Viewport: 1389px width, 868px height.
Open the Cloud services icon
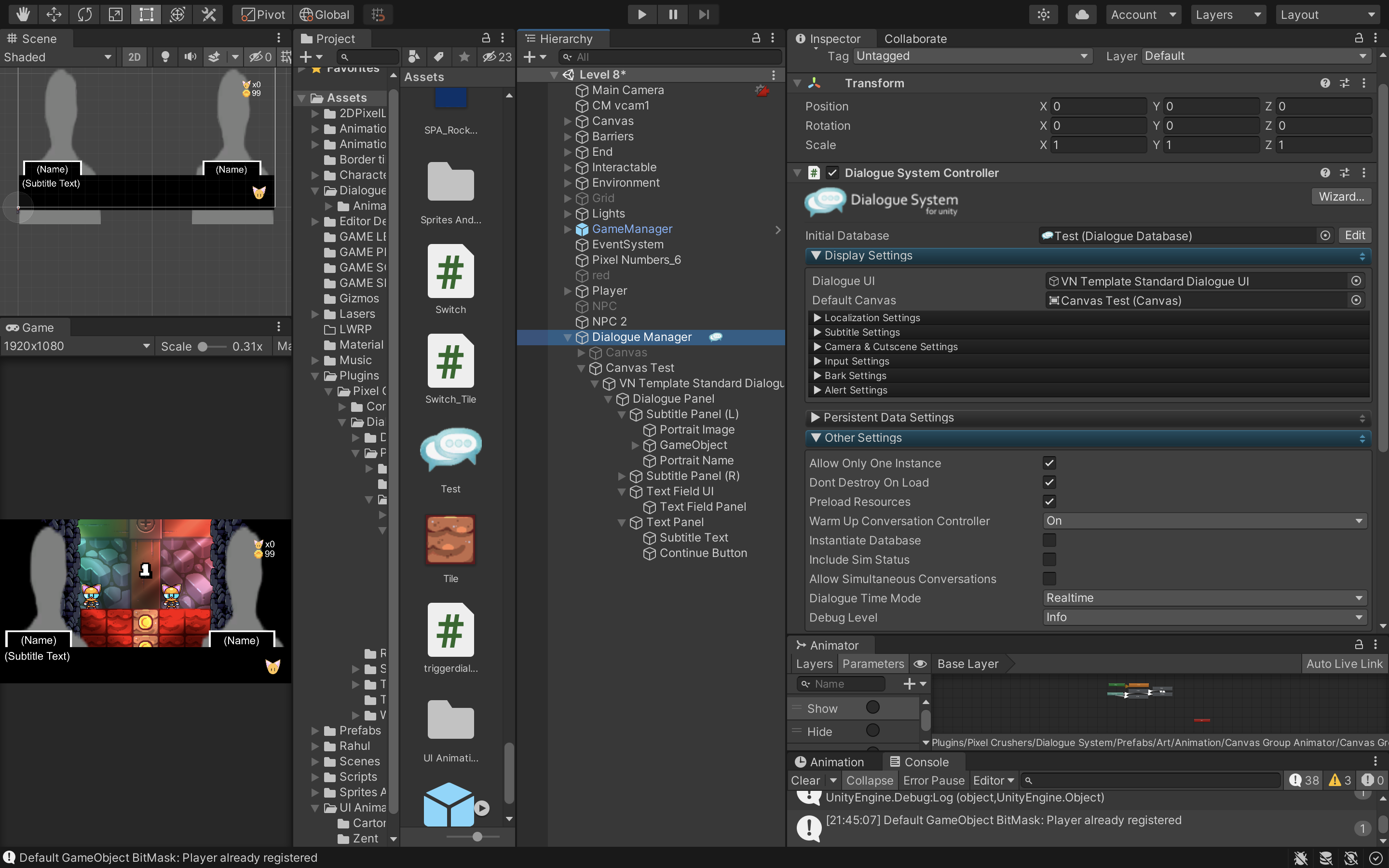[x=1082, y=14]
